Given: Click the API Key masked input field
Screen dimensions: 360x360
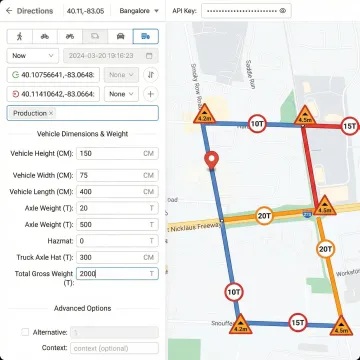Looking at the screenshot, I should [x=246, y=11].
